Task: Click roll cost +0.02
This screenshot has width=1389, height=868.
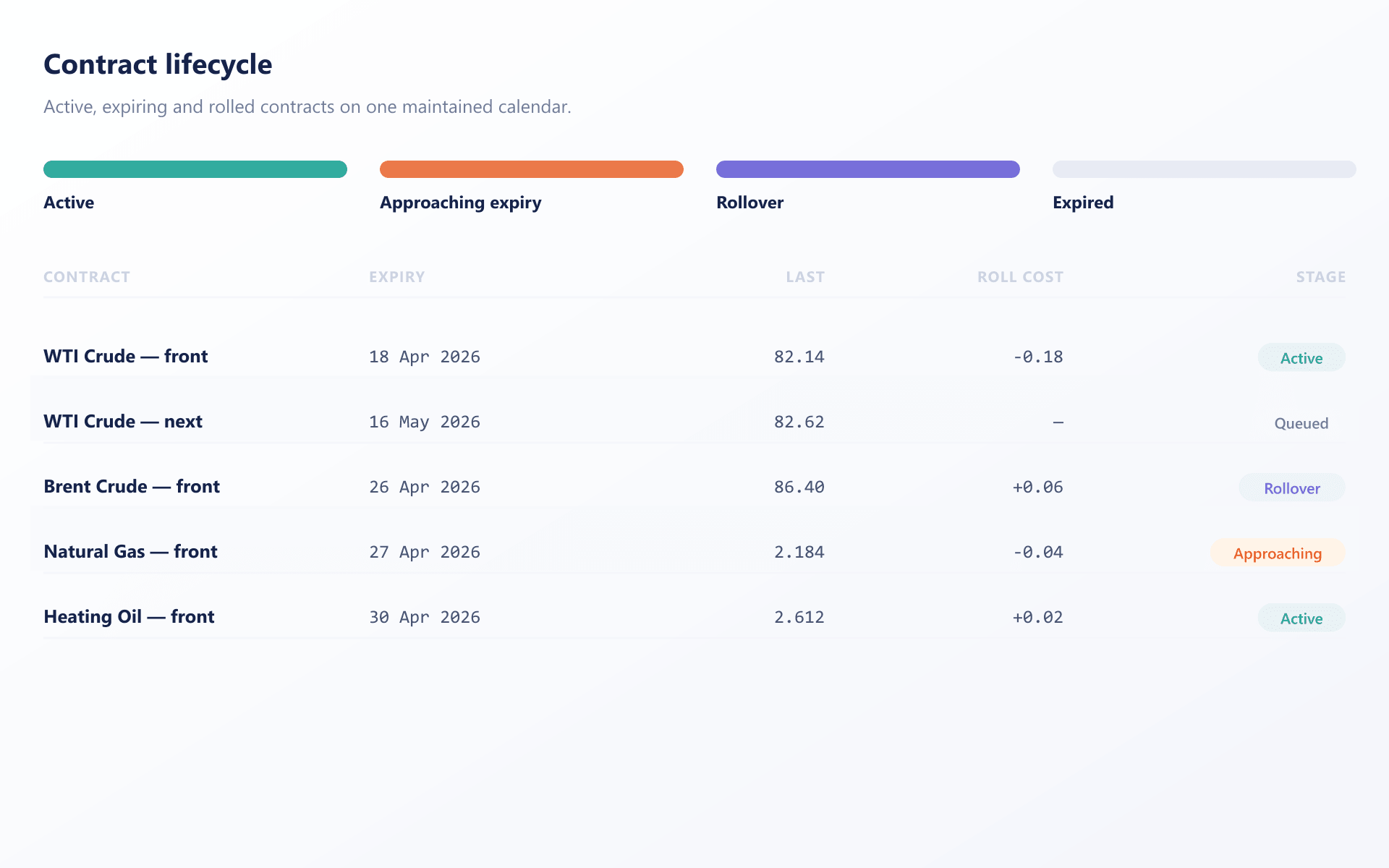Action: click(1038, 618)
